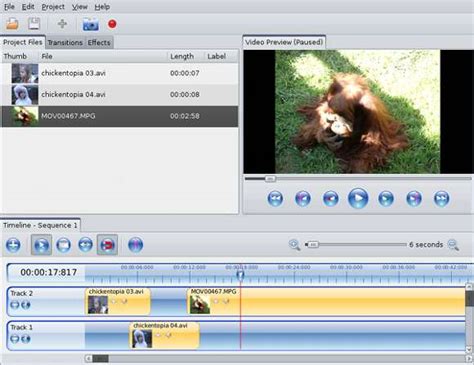This screenshot has height=365, width=474.
Task: Open the Edit menu
Action: click(x=28, y=7)
